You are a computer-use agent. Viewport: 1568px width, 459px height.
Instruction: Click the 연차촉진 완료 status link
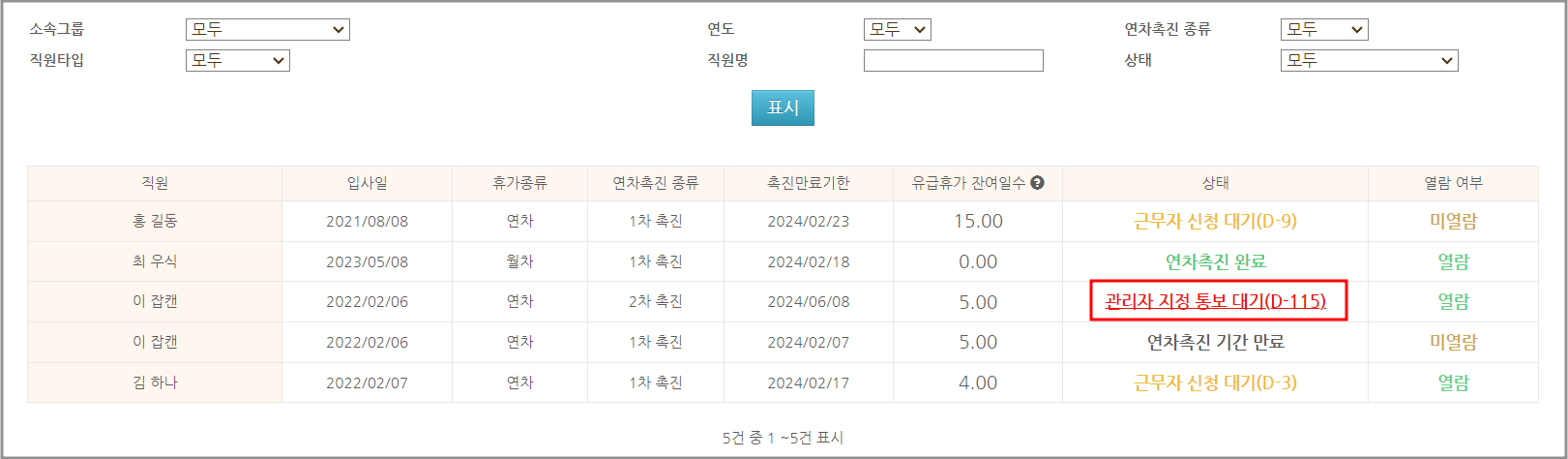click(1215, 261)
